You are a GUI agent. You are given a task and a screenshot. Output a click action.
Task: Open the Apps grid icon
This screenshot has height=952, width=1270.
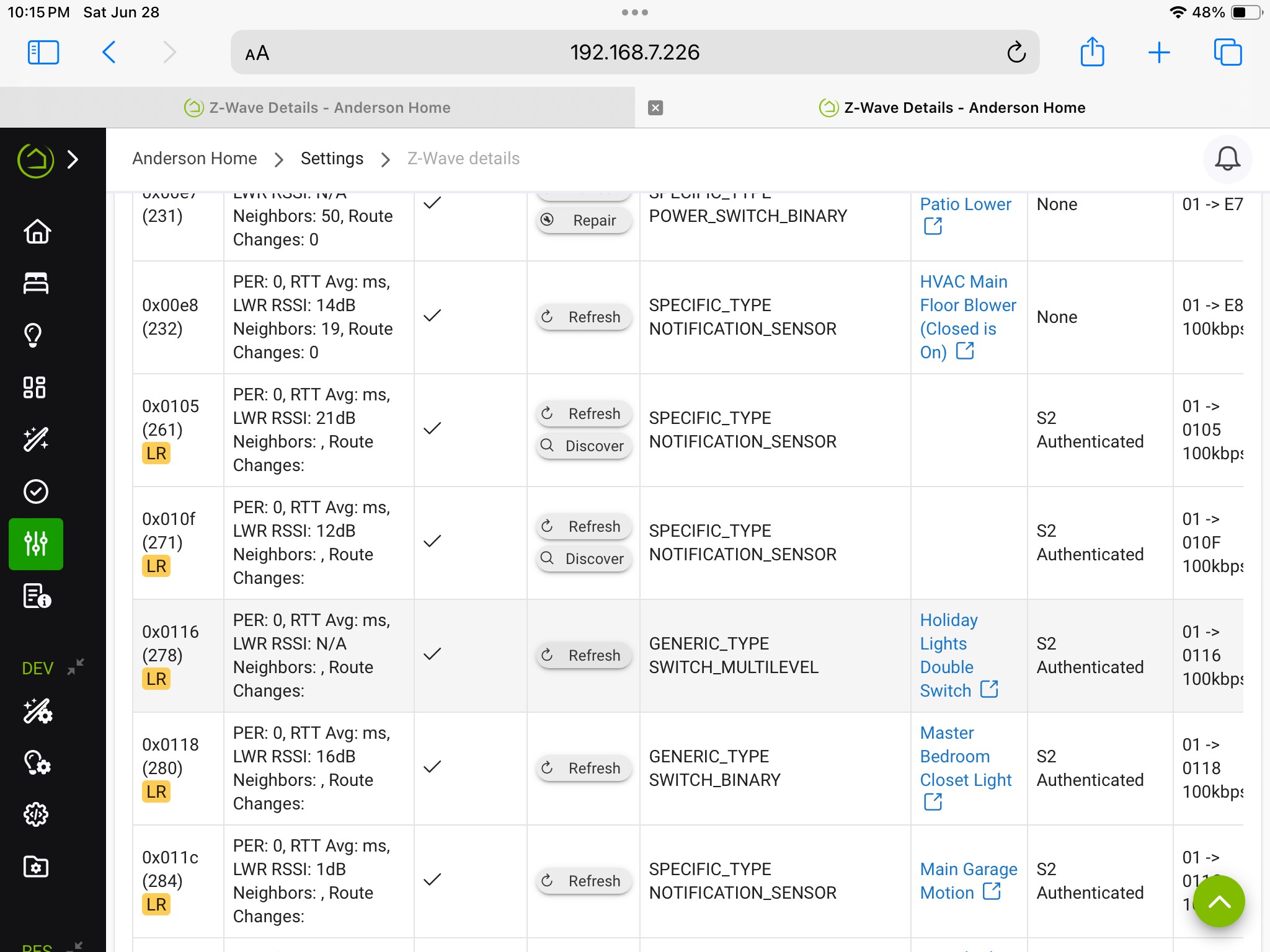pos(35,387)
